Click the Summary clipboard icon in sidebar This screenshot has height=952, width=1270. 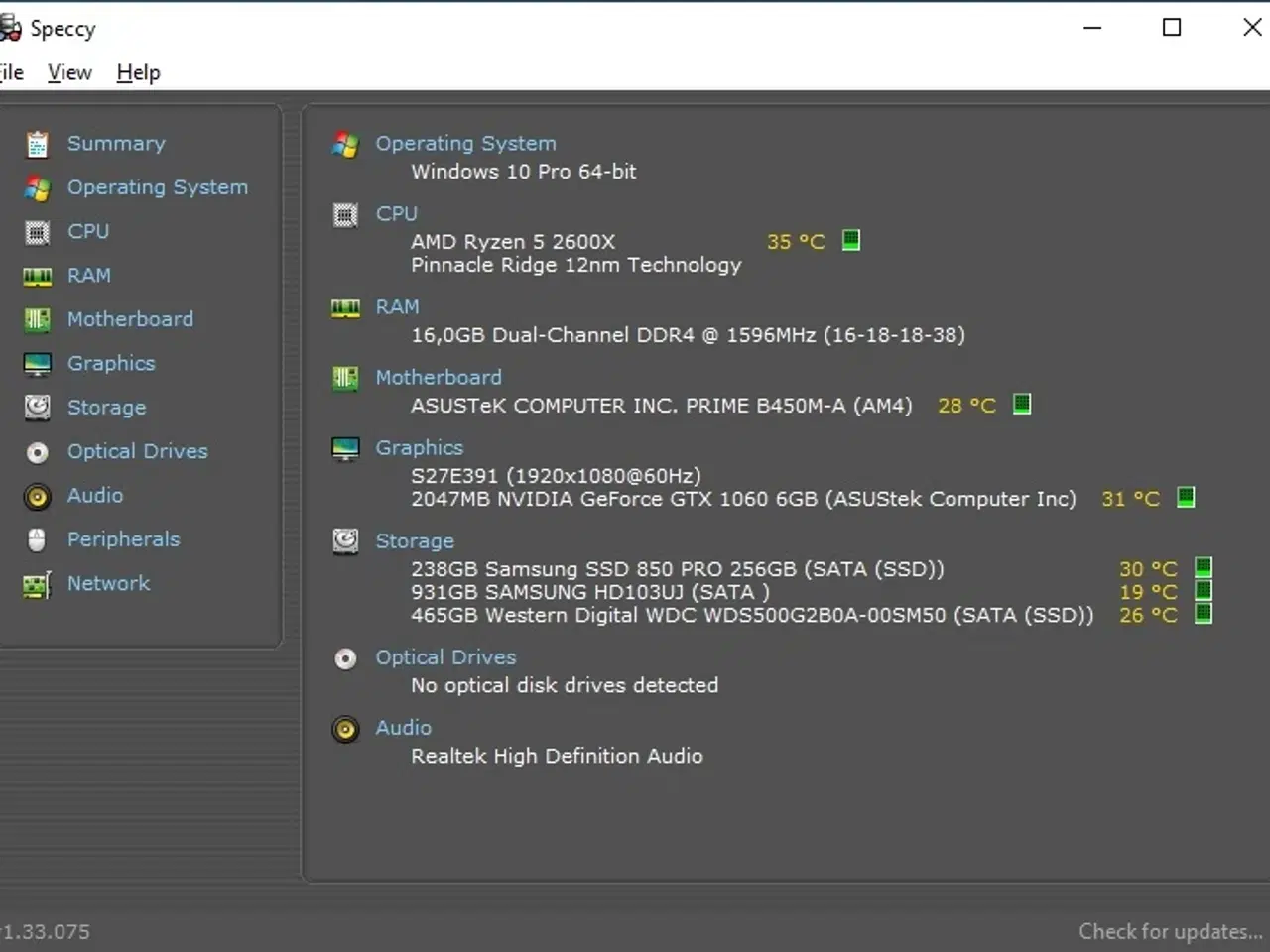point(37,145)
